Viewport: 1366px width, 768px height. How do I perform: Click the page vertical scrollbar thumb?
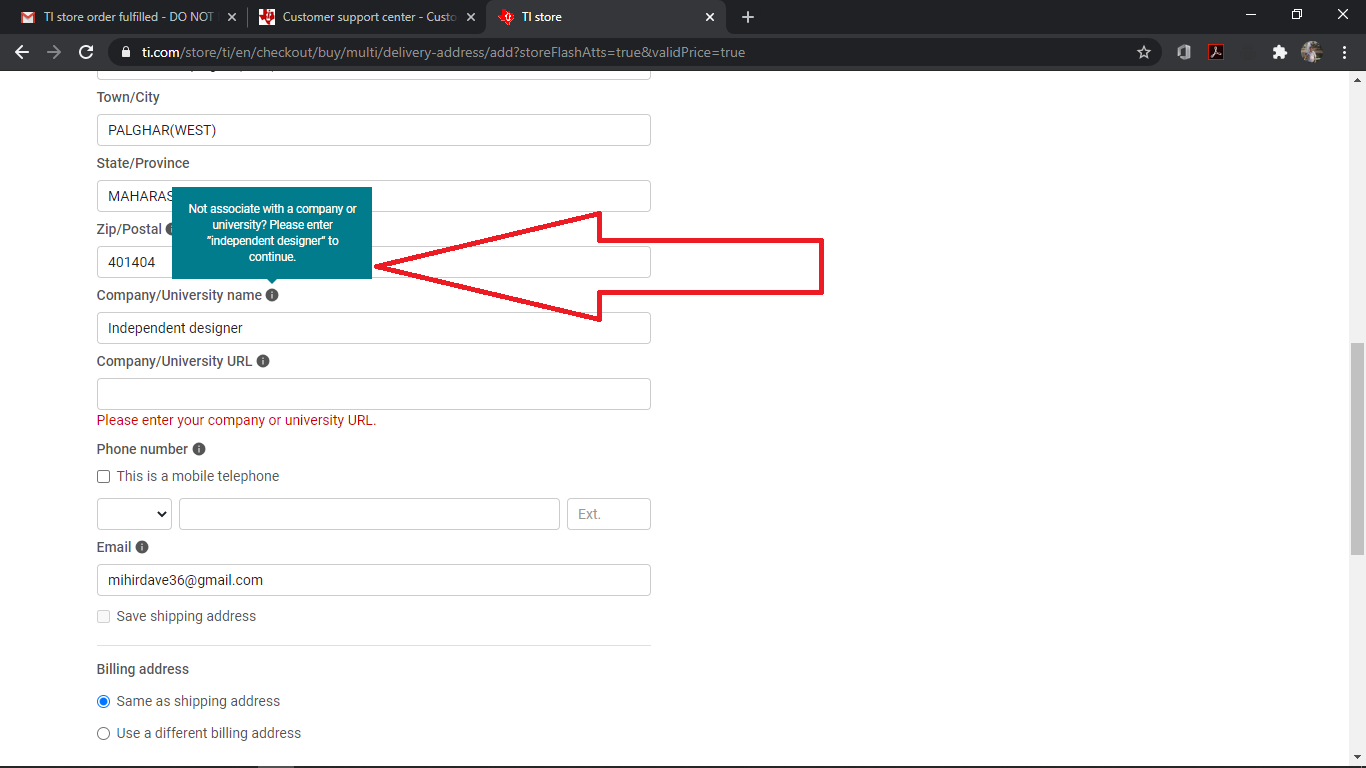point(1357,449)
